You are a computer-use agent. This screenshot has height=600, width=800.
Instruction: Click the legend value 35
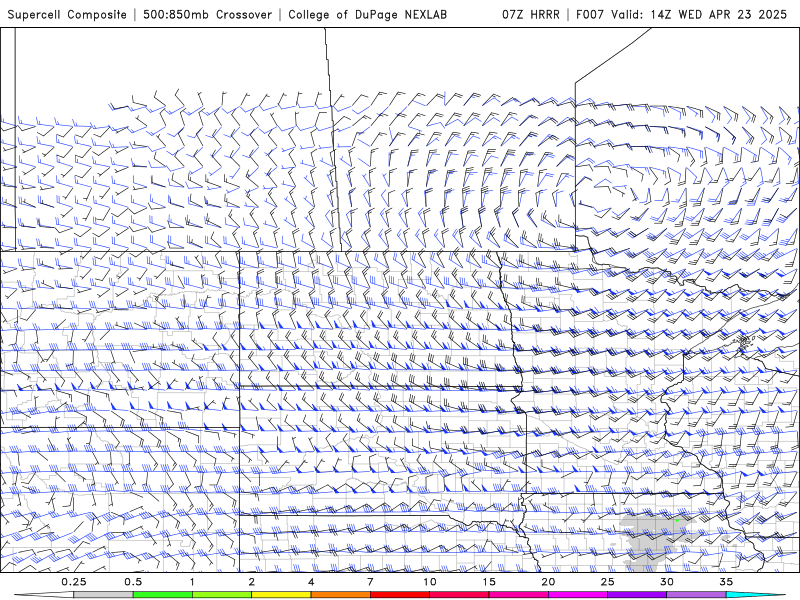point(726,582)
